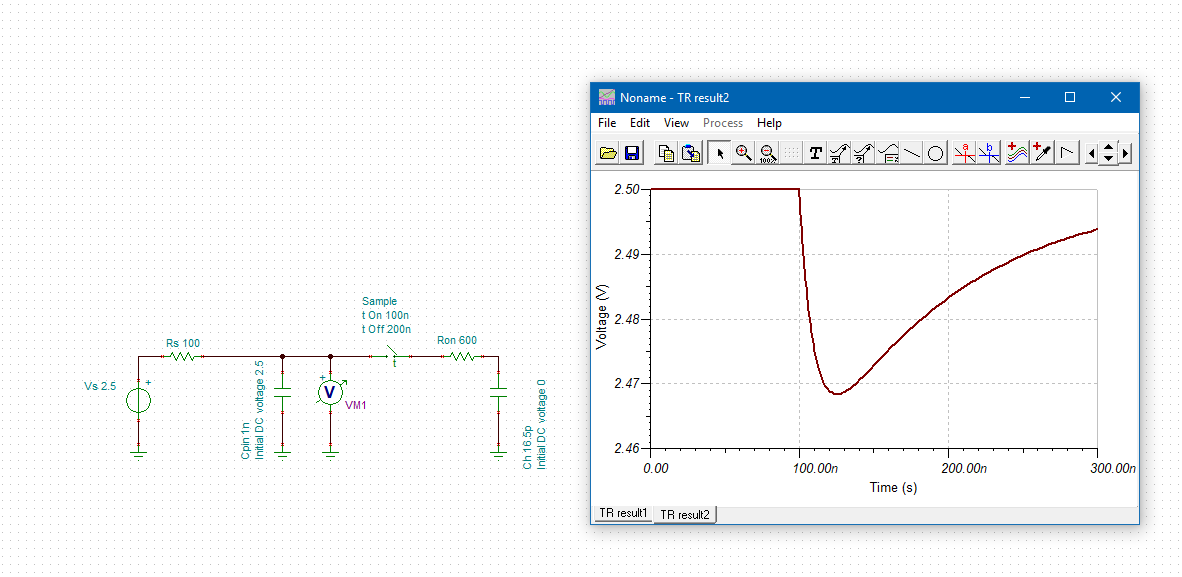Click the right arrow in the navigation control
The height and width of the screenshot is (577, 1182).
click(1125, 152)
